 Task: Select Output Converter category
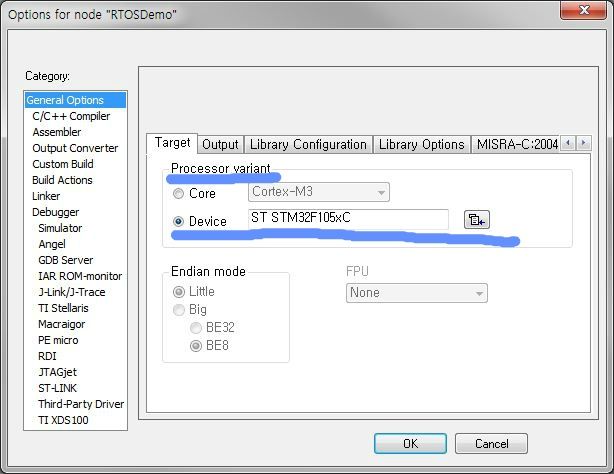tap(75, 148)
